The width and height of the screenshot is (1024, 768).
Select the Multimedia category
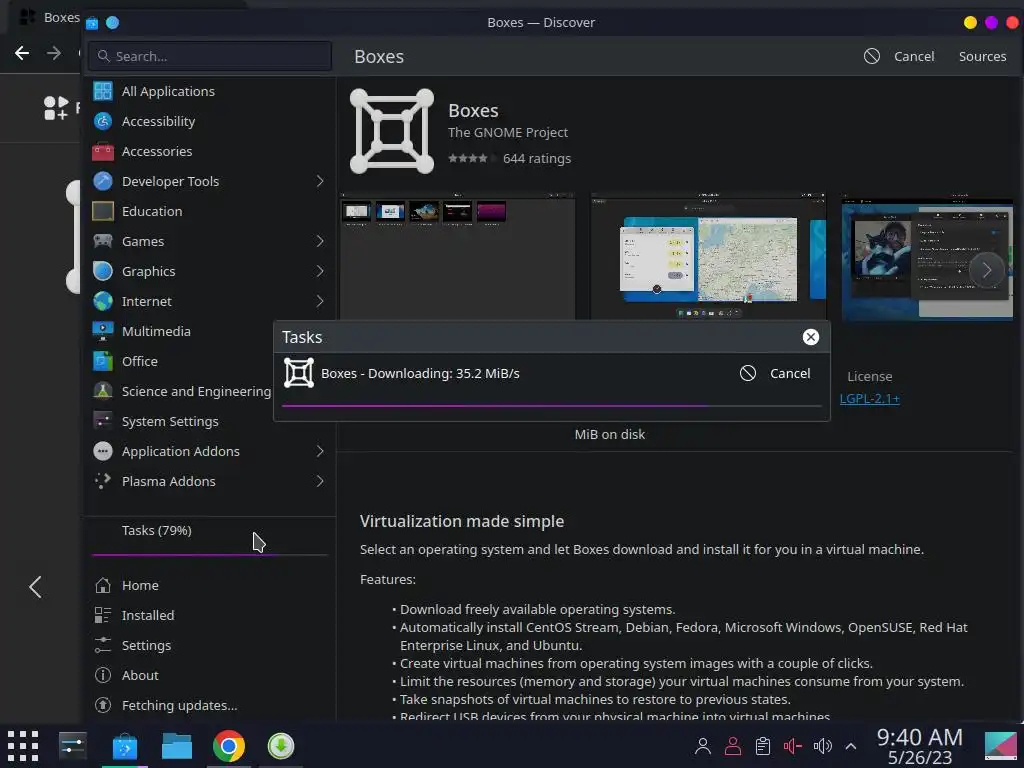pyautogui.click(x=210, y=331)
